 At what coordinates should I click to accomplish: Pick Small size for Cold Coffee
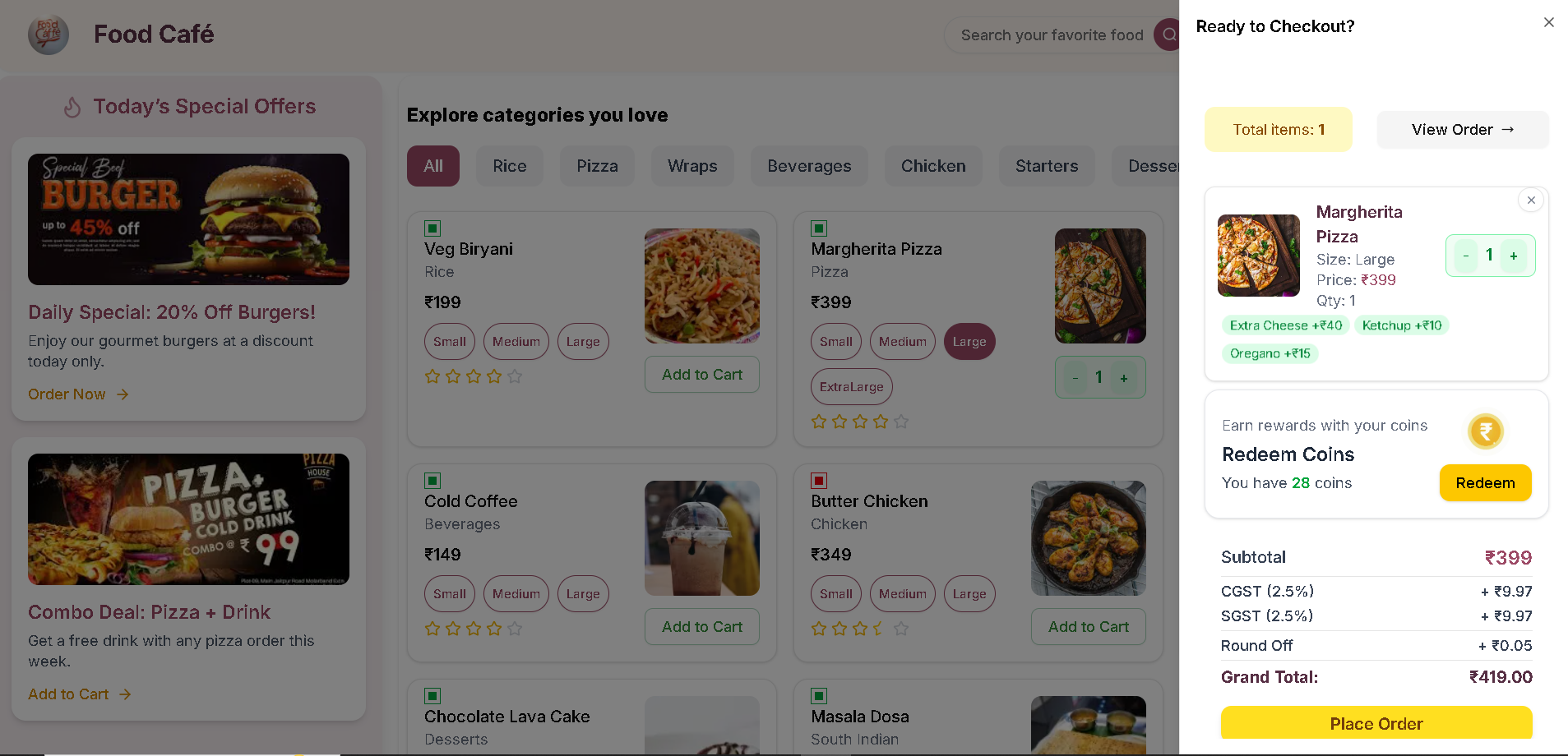click(x=450, y=594)
